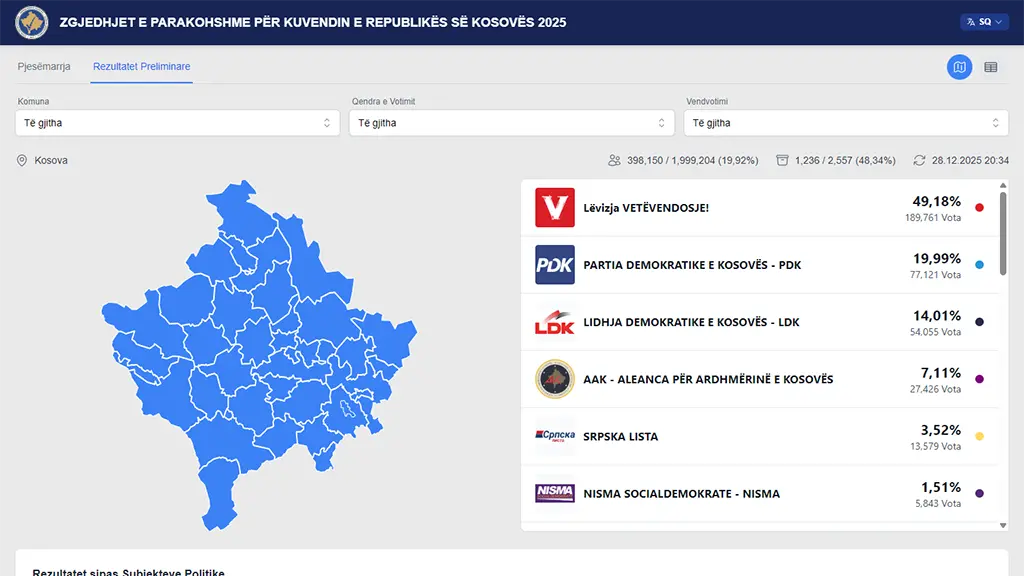Open the SQ language selector
The height and width of the screenshot is (576, 1024).
[984, 21]
